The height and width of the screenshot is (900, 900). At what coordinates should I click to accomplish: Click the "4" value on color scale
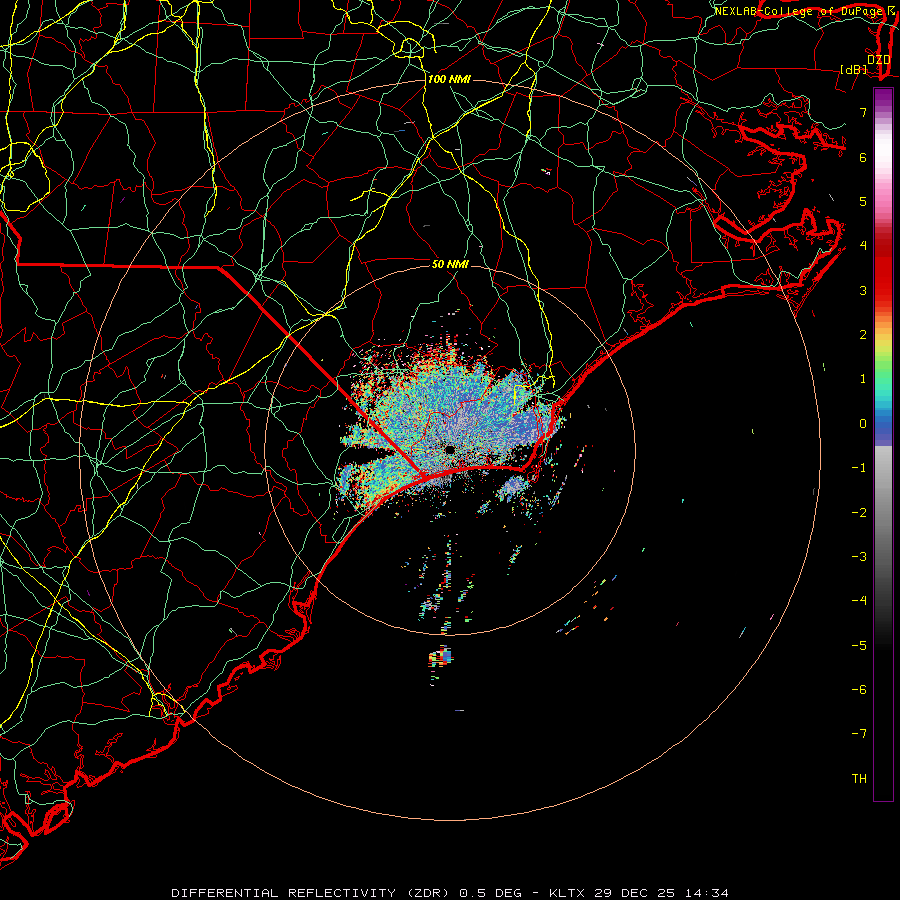(863, 246)
